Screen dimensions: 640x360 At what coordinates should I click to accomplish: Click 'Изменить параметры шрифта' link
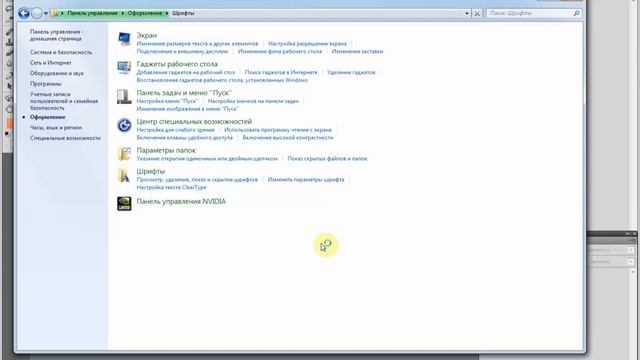[306, 180]
